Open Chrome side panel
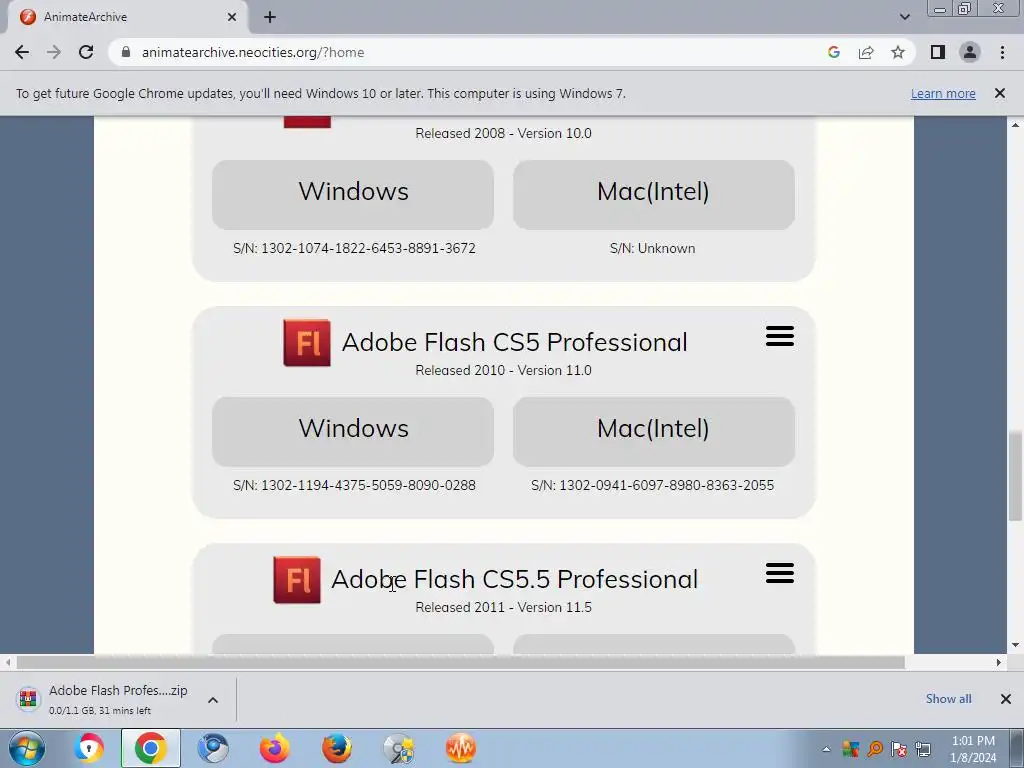The image size is (1024, 768). coord(938,52)
